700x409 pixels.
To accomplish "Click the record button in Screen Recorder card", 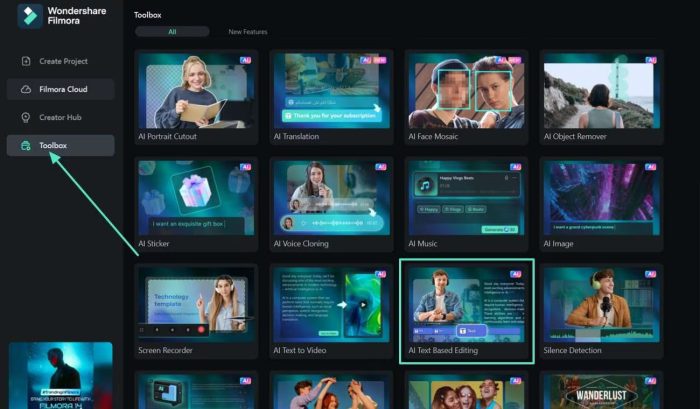I will click(x=201, y=330).
